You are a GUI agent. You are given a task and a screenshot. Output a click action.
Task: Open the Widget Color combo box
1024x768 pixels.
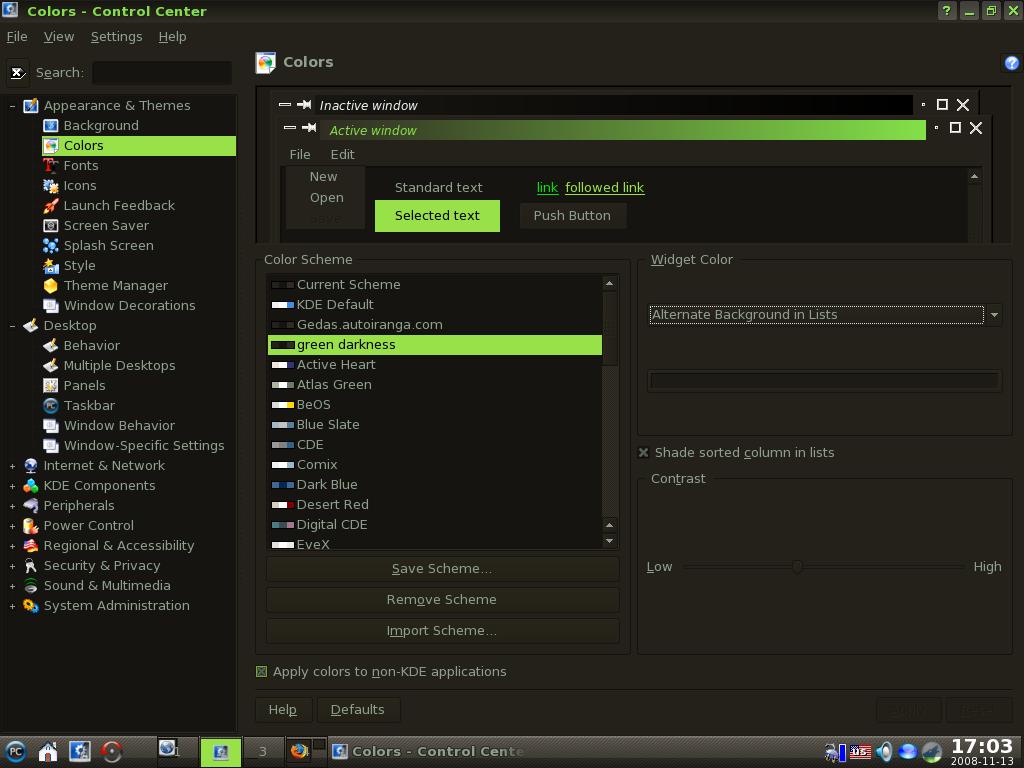tap(825, 315)
